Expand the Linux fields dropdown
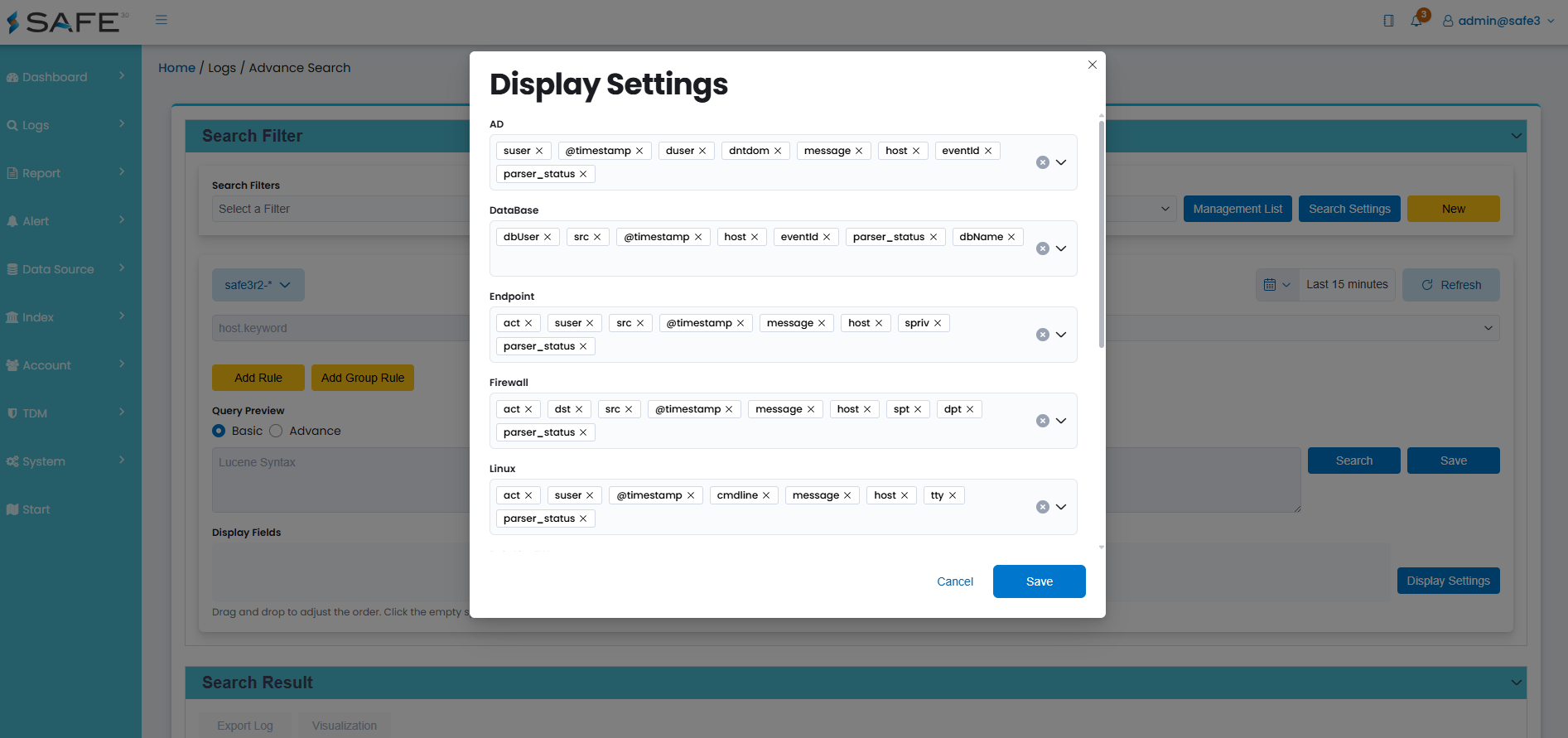The height and width of the screenshot is (738, 1568). pos(1061,507)
